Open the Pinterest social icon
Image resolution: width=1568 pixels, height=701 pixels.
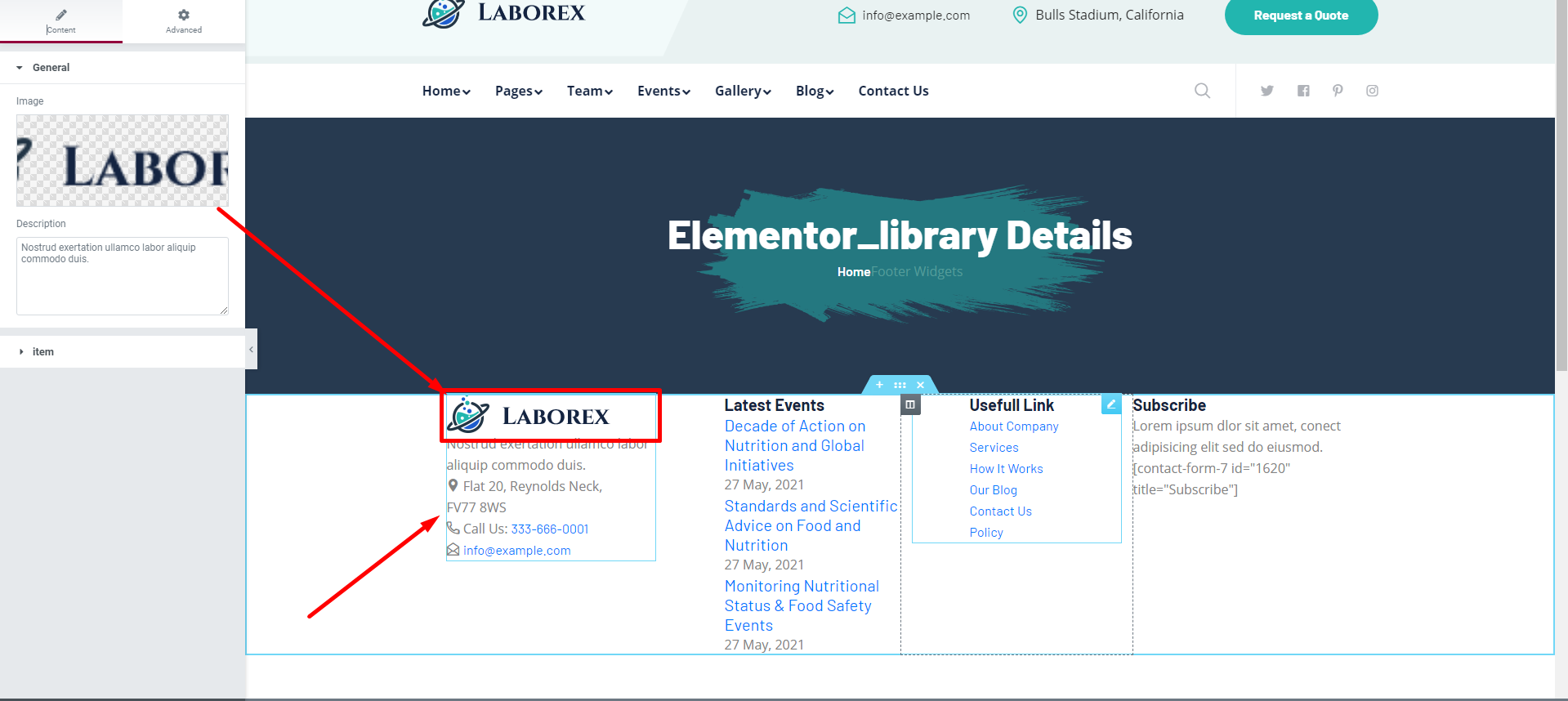(x=1338, y=91)
